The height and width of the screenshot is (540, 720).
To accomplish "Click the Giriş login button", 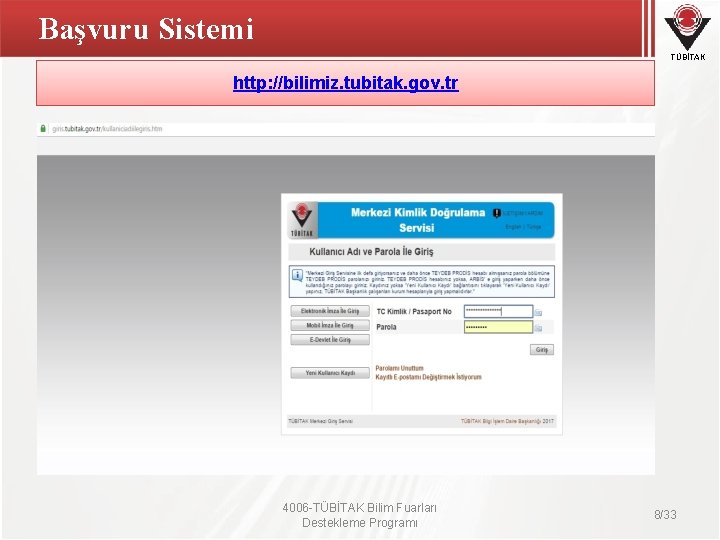I will [542, 350].
